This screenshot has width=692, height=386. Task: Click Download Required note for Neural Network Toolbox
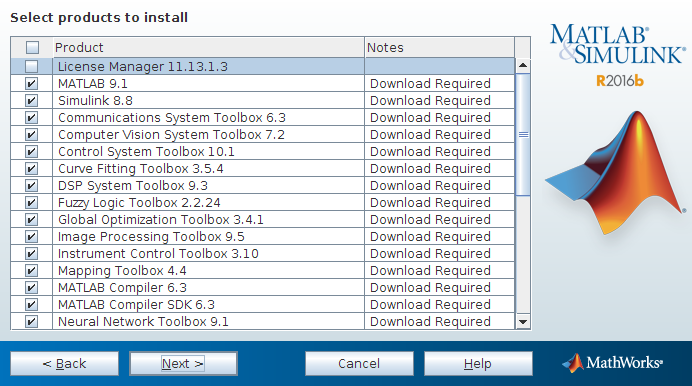tap(430, 322)
